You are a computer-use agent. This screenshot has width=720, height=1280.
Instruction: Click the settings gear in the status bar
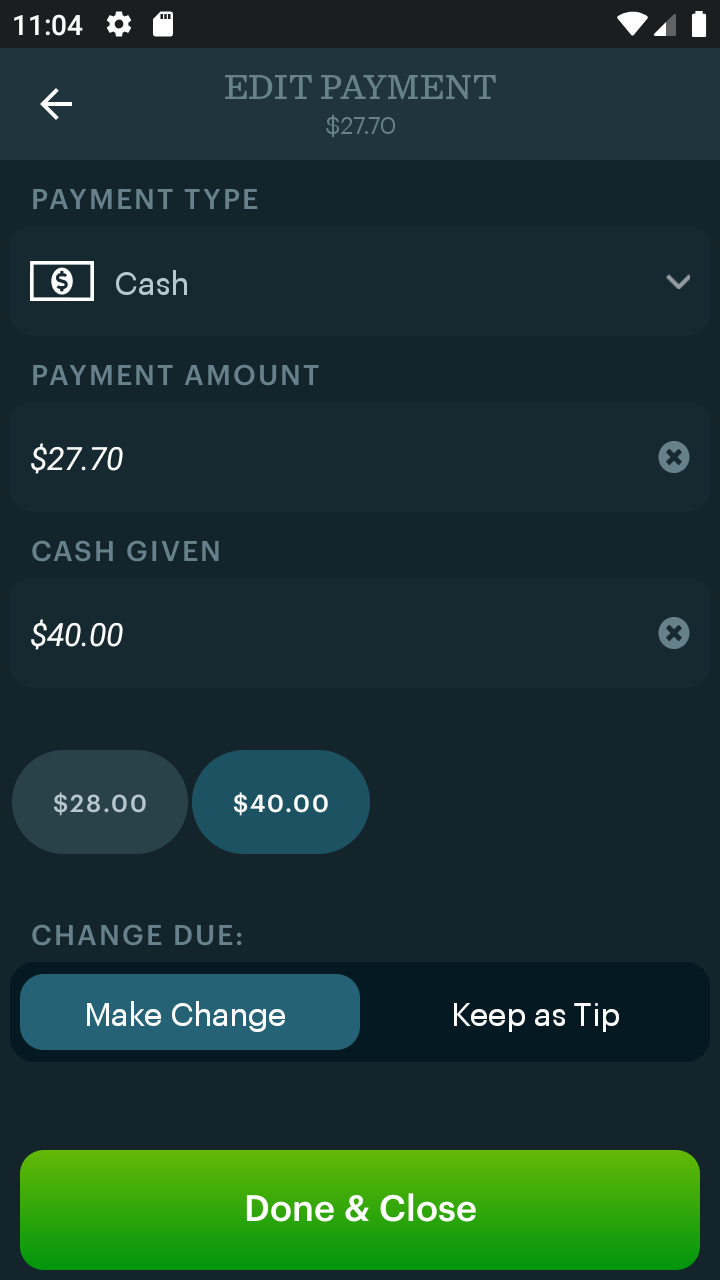click(118, 24)
